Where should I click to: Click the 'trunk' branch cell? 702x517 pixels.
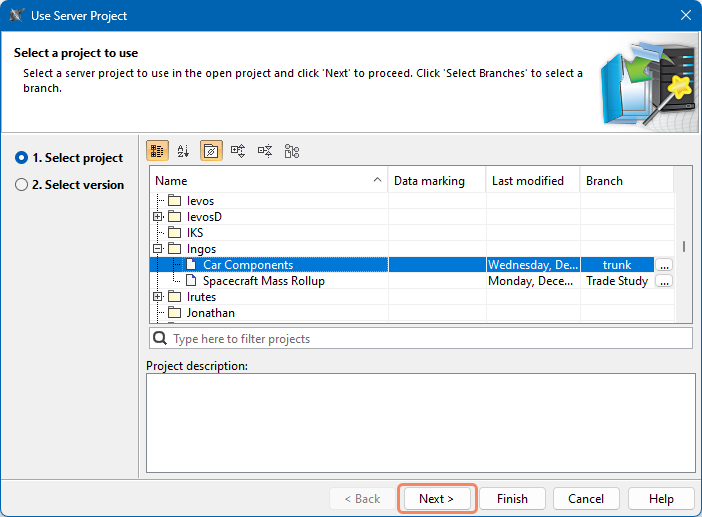coord(617,265)
